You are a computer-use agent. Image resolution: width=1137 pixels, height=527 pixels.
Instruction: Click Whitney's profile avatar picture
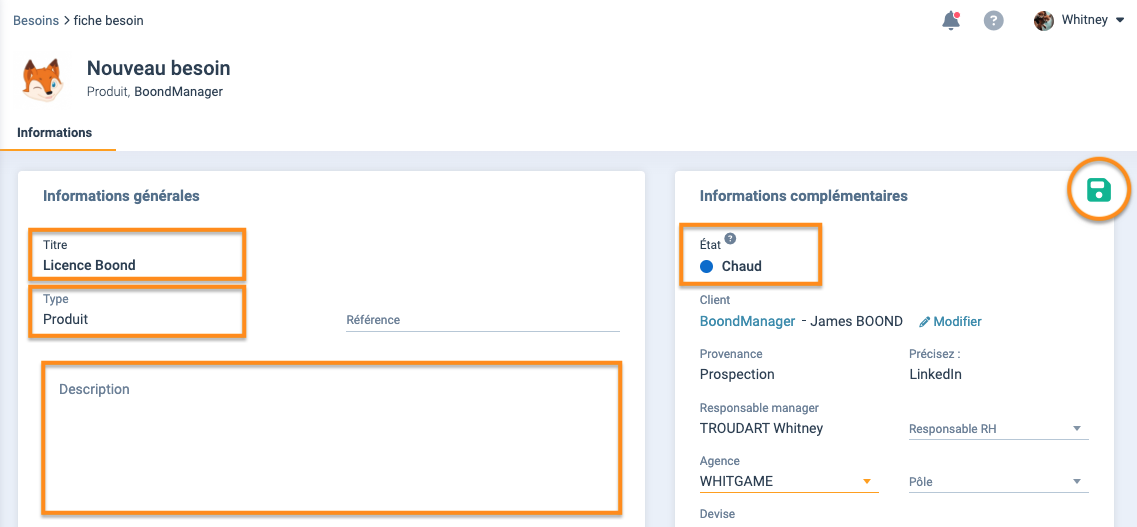[x=1044, y=20]
